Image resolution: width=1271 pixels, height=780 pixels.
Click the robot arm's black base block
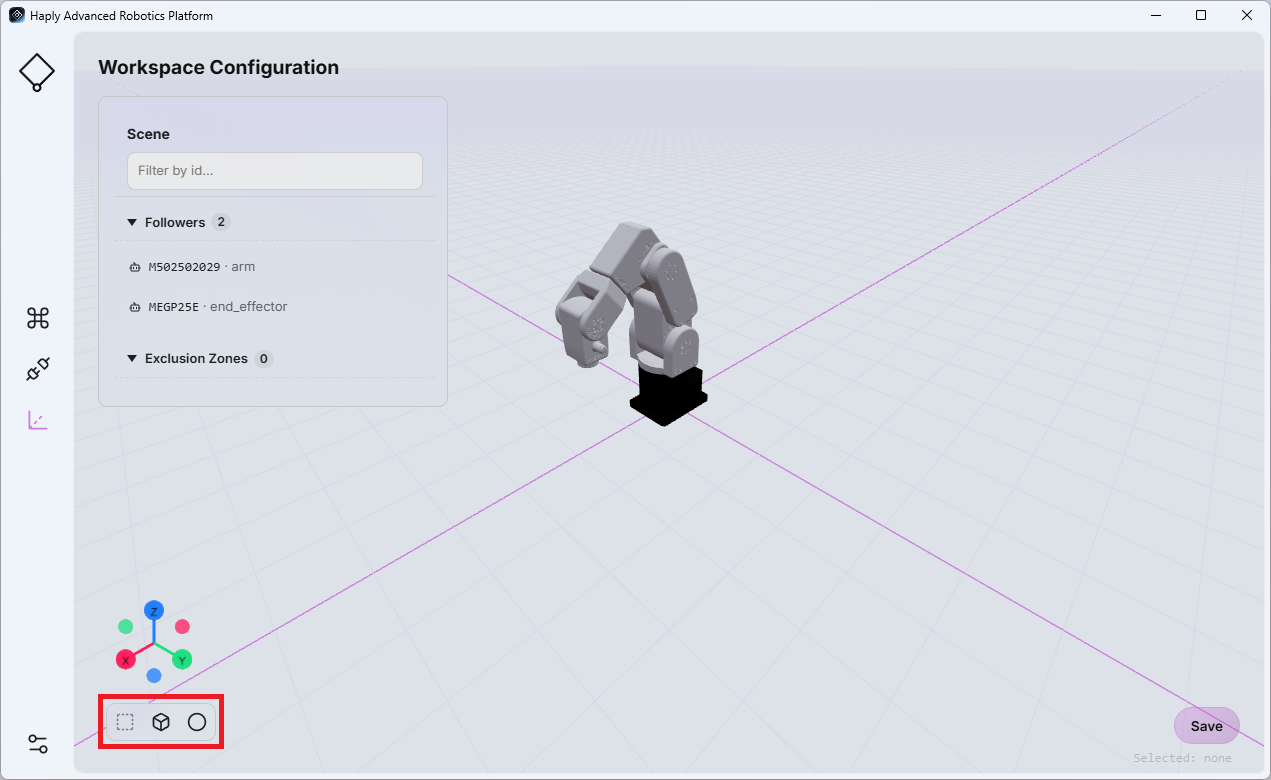click(668, 396)
